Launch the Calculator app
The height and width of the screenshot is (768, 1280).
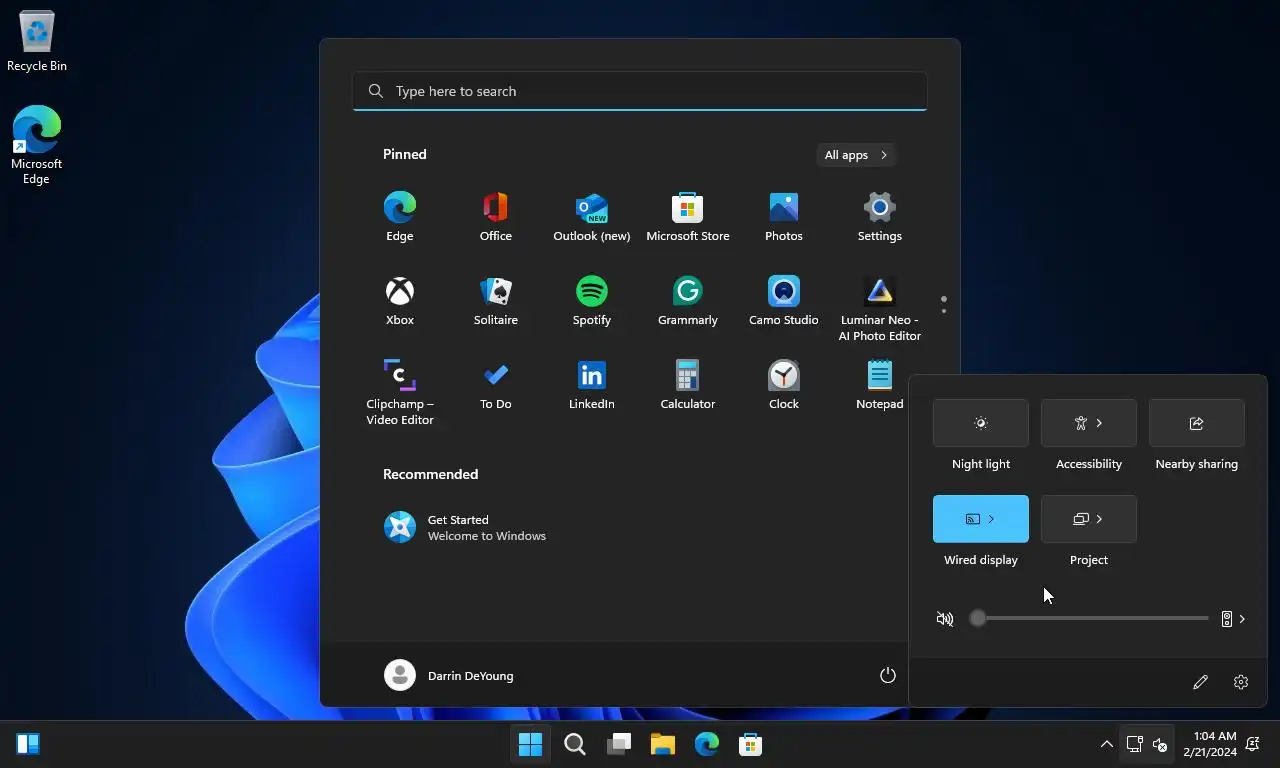[687, 384]
